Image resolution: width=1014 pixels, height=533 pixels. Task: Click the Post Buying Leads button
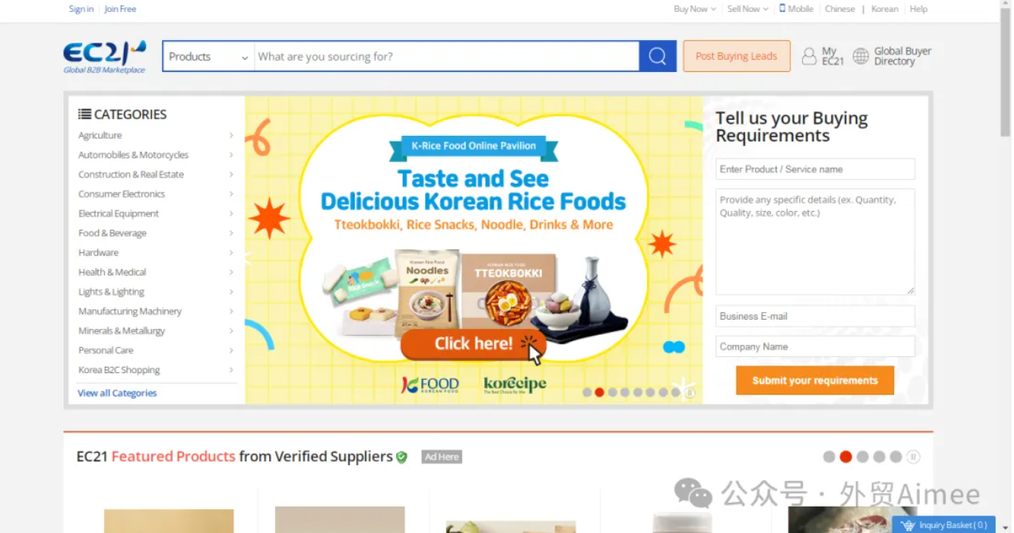[736, 56]
